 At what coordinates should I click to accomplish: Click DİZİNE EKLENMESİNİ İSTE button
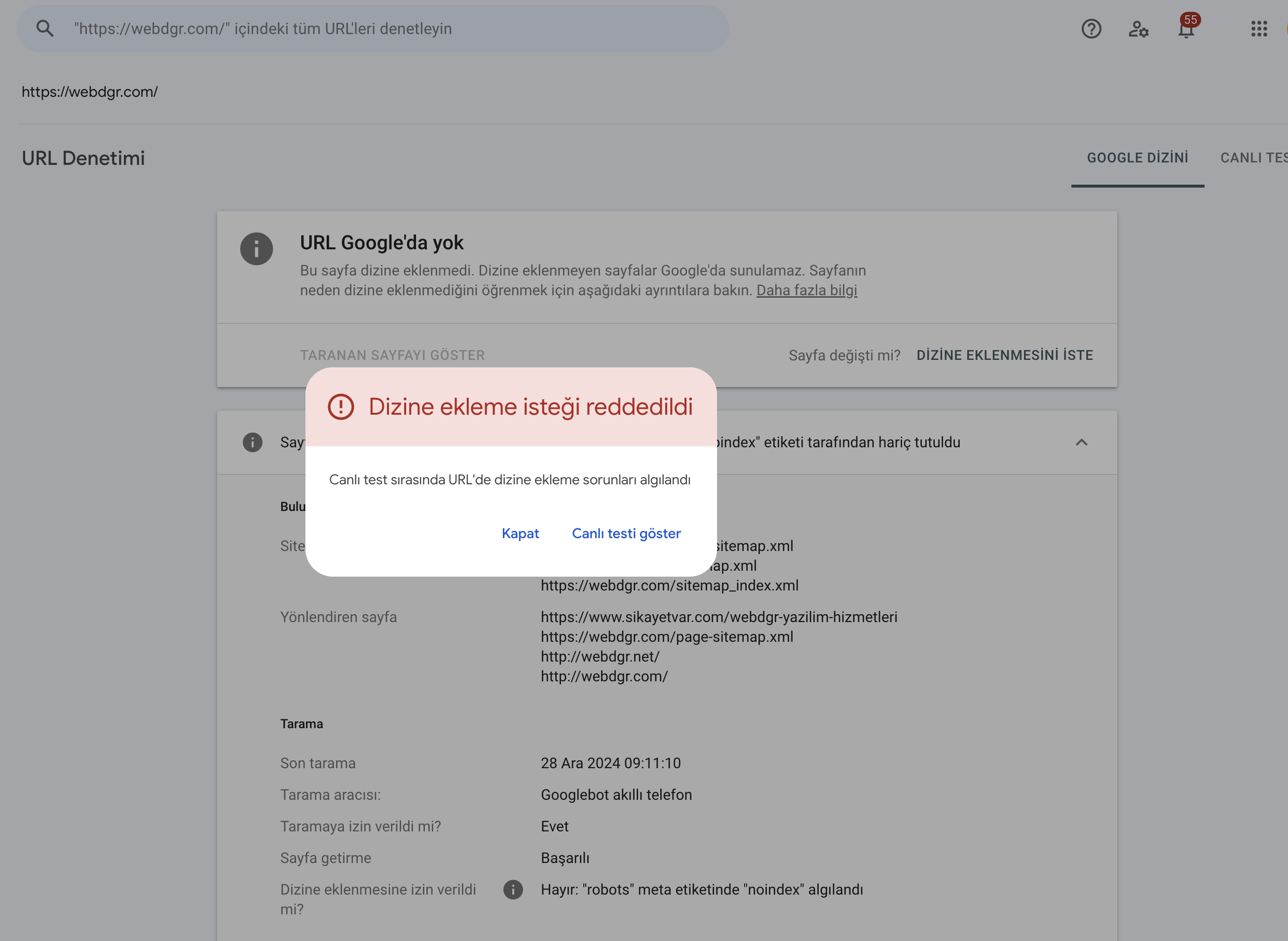[x=1004, y=355]
